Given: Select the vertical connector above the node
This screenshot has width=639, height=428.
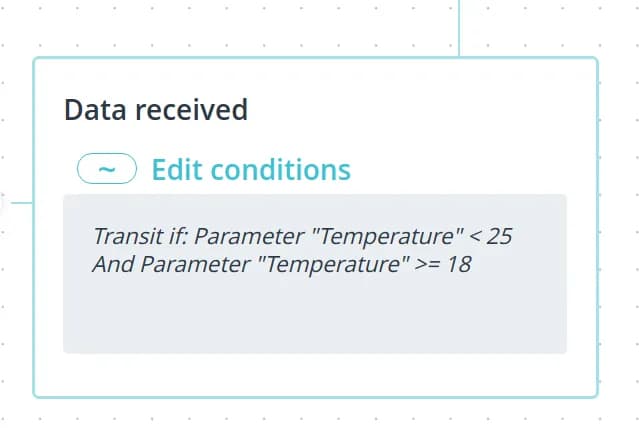Looking at the screenshot, I should coord(459,28).
